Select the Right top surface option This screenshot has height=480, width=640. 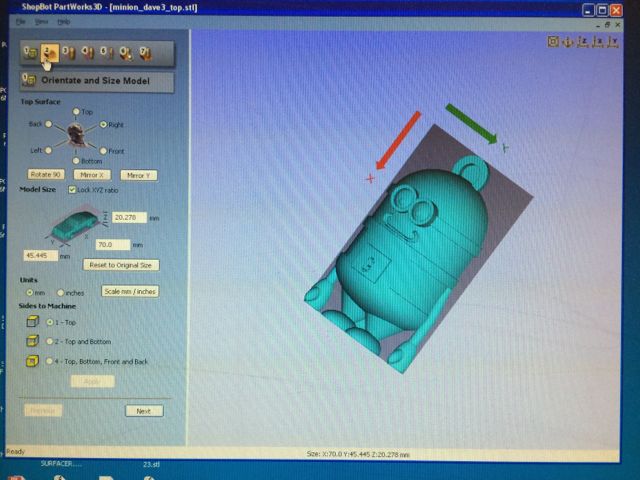tap(103, 124)
